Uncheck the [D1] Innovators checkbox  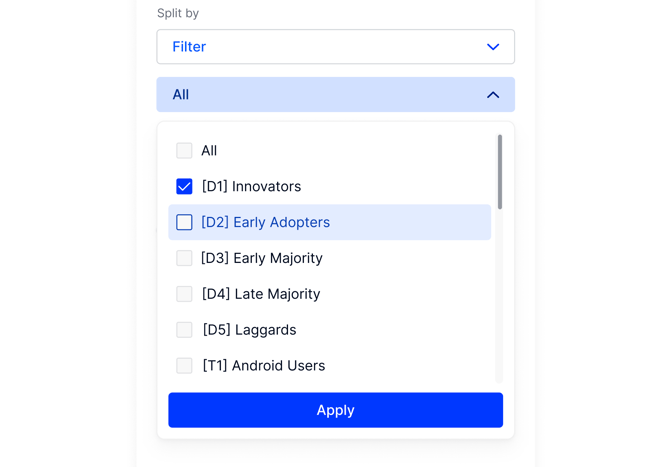tap(184, 187)
